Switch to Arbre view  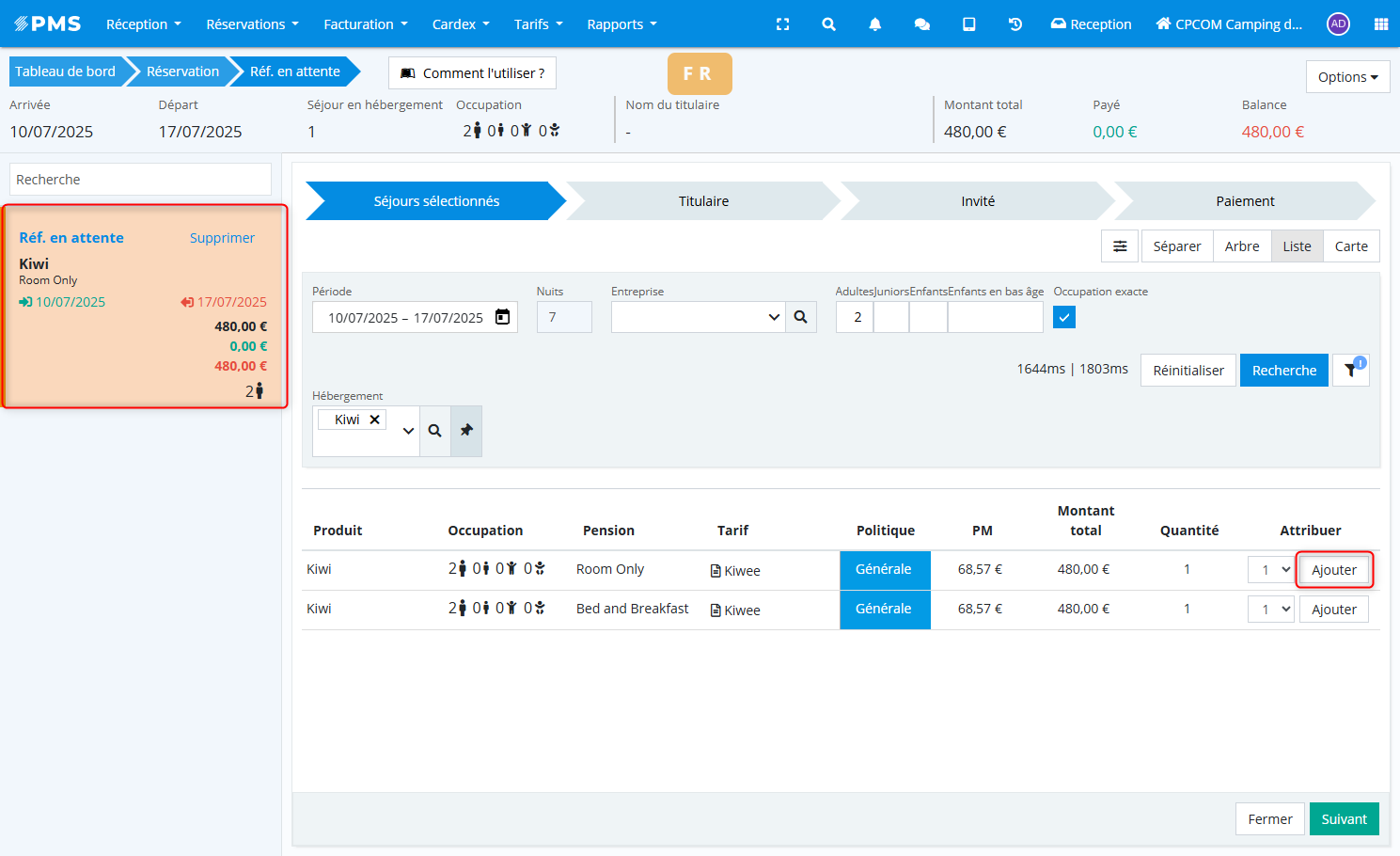[x=1241, y=246]
